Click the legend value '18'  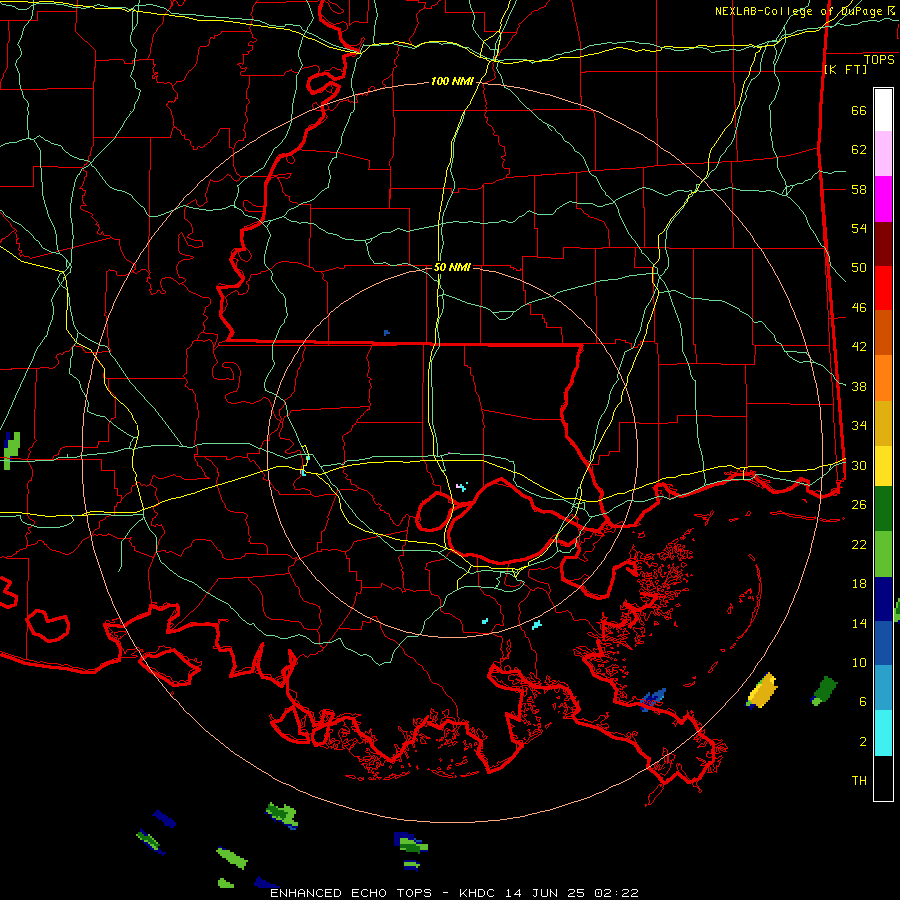coord(859,584)
